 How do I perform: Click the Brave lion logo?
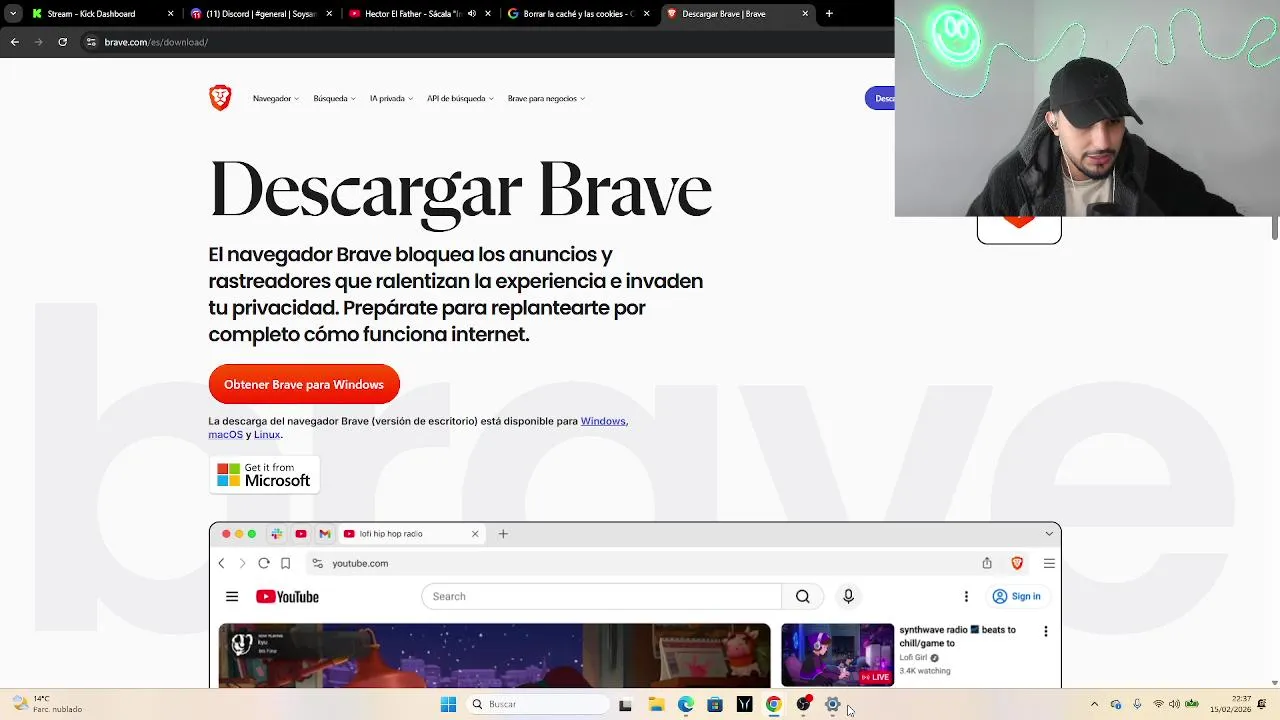[x=220, y=97]
